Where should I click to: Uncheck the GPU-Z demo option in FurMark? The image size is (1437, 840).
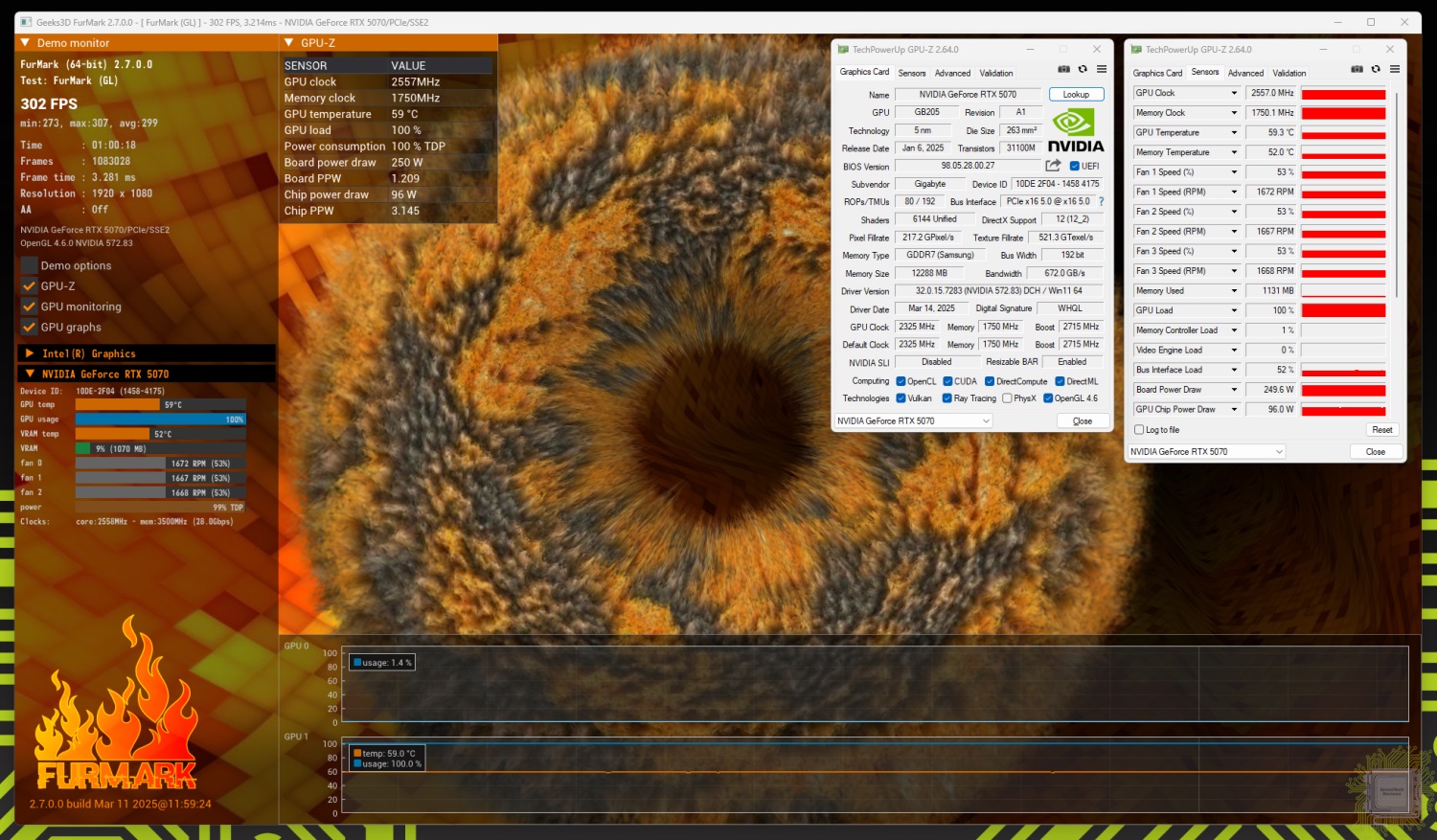pyautogui.click(x=30, y=286)
